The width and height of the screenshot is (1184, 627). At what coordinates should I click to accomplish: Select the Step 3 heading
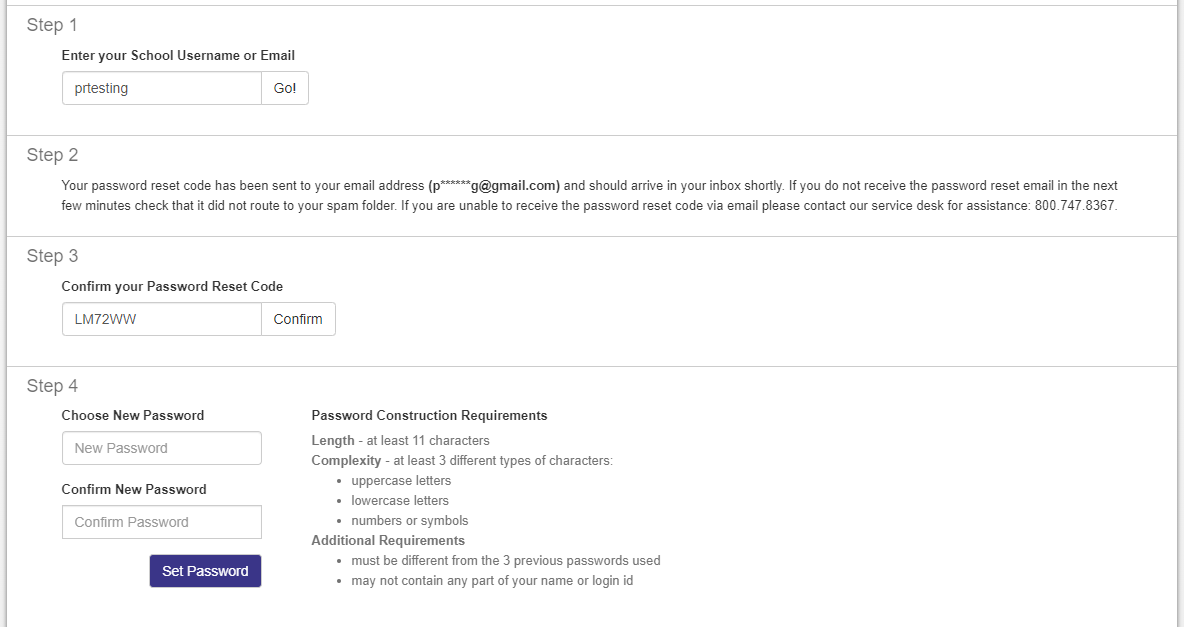(51, 256)
